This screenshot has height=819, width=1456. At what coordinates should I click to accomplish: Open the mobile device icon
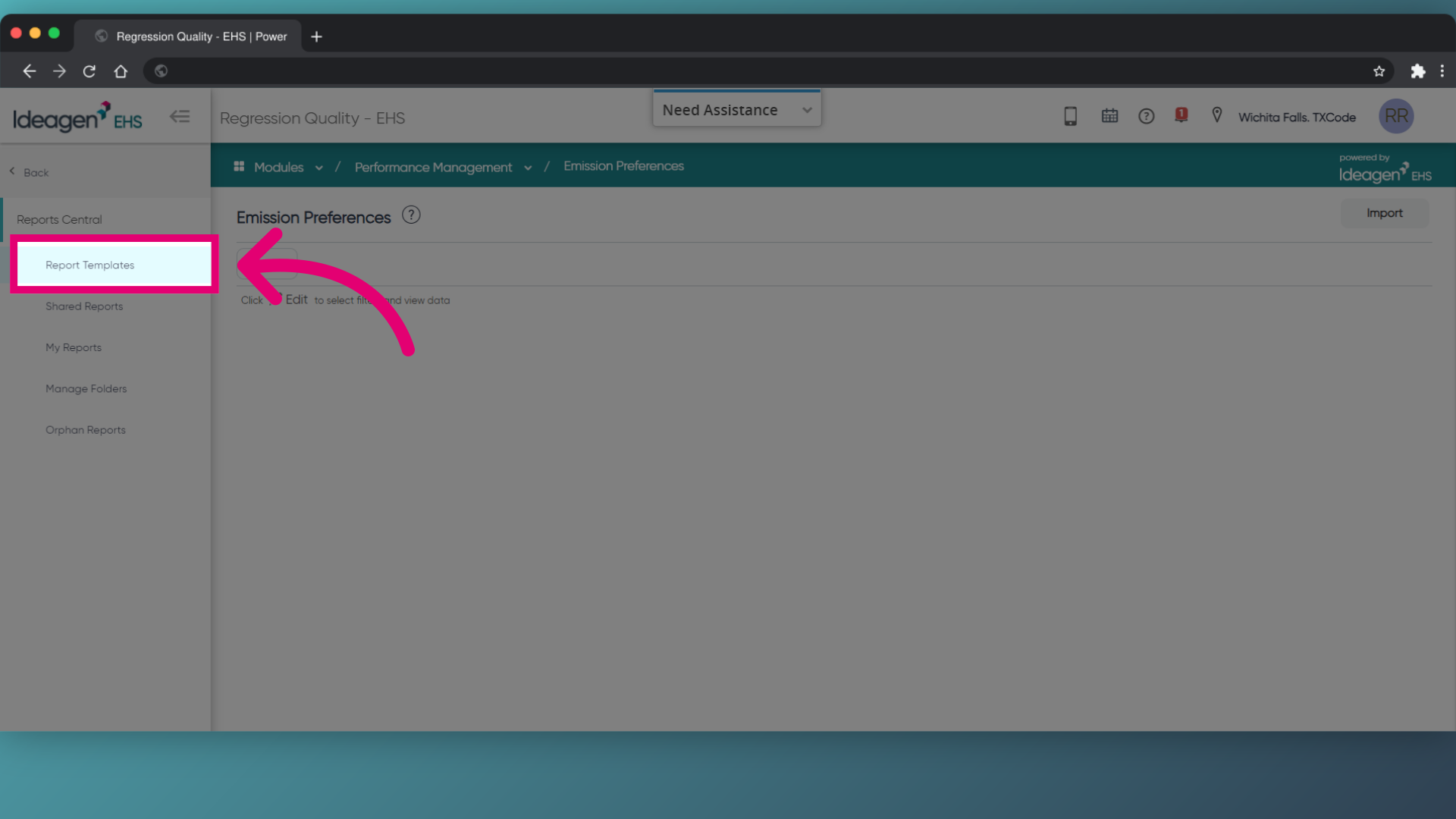coord(1070,116)
